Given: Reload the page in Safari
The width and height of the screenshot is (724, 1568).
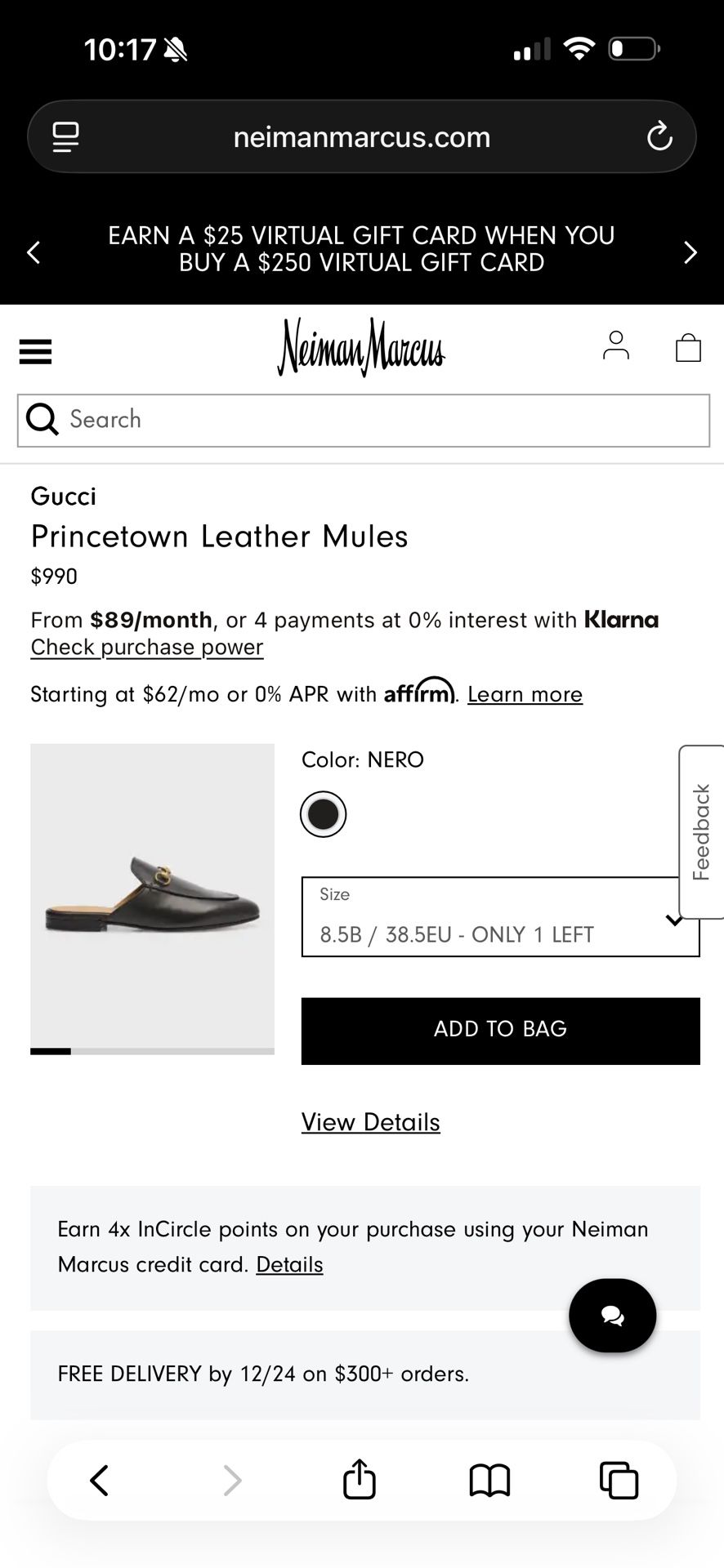Looking at the screenshot, I should tap(659, 137).
